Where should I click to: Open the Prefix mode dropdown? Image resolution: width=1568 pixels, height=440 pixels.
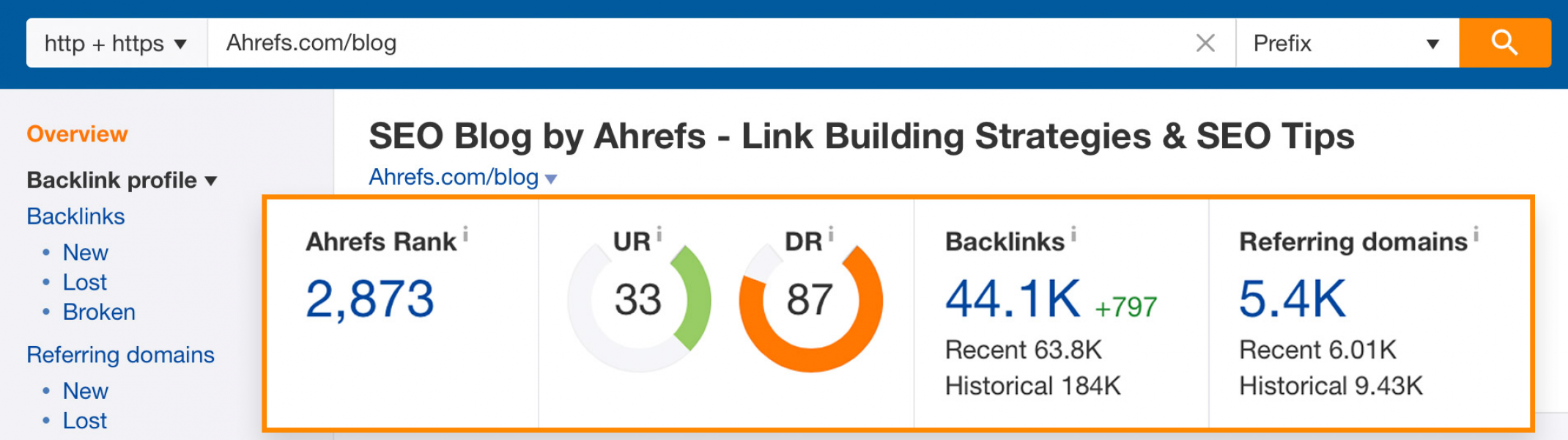click(1347, 43)
